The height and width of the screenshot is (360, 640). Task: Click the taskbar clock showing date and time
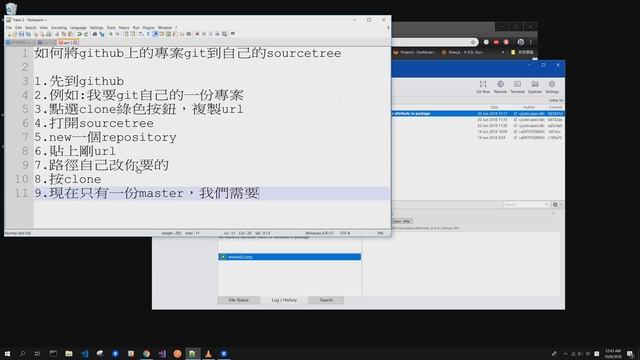(x=613, y=353)
